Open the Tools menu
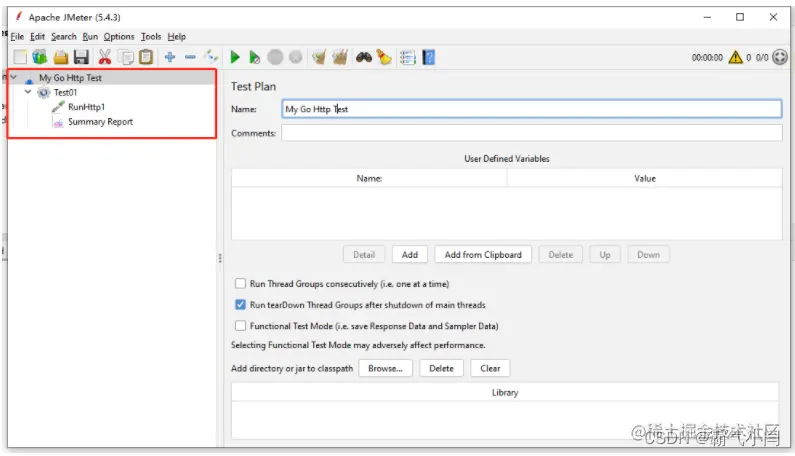795x456 pixels. (151, 37)
